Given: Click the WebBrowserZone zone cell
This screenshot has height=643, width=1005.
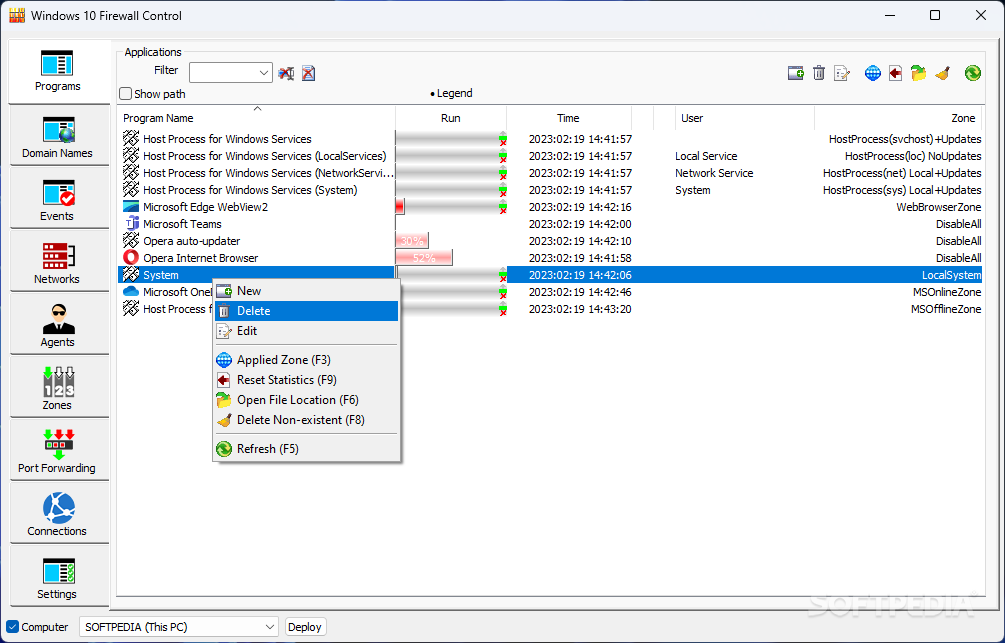Looking at the screenshot, I should 938,207.
